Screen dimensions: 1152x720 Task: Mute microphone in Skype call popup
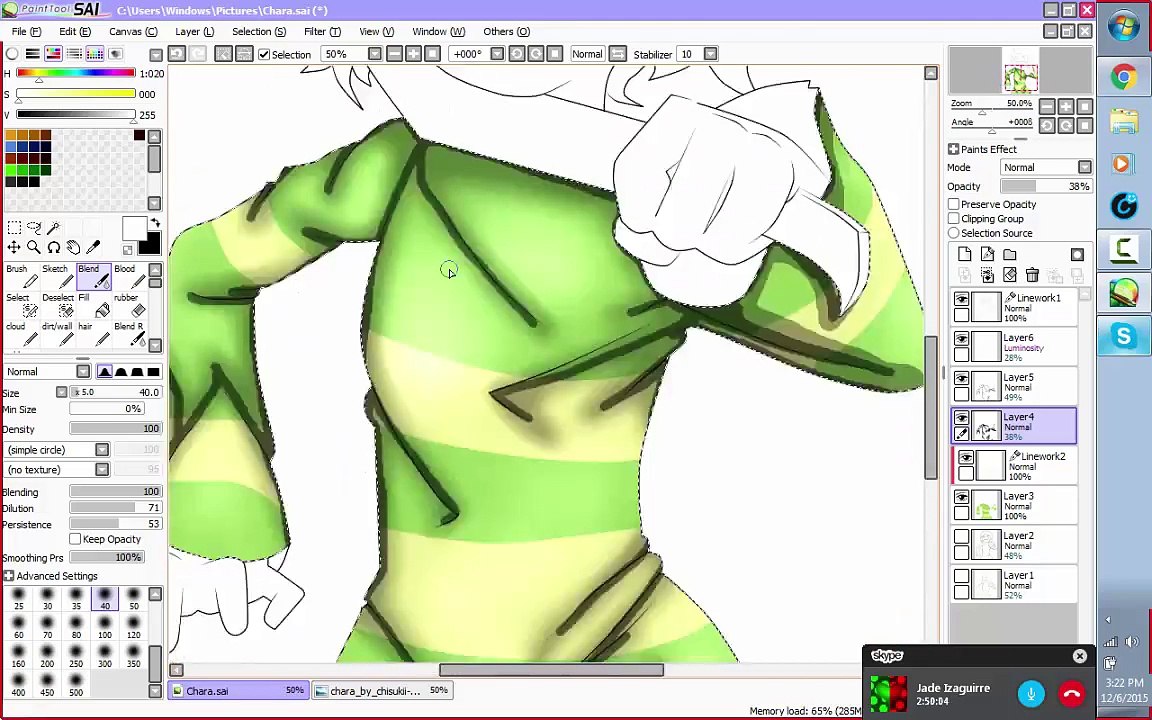click(x=1031, y=694)
